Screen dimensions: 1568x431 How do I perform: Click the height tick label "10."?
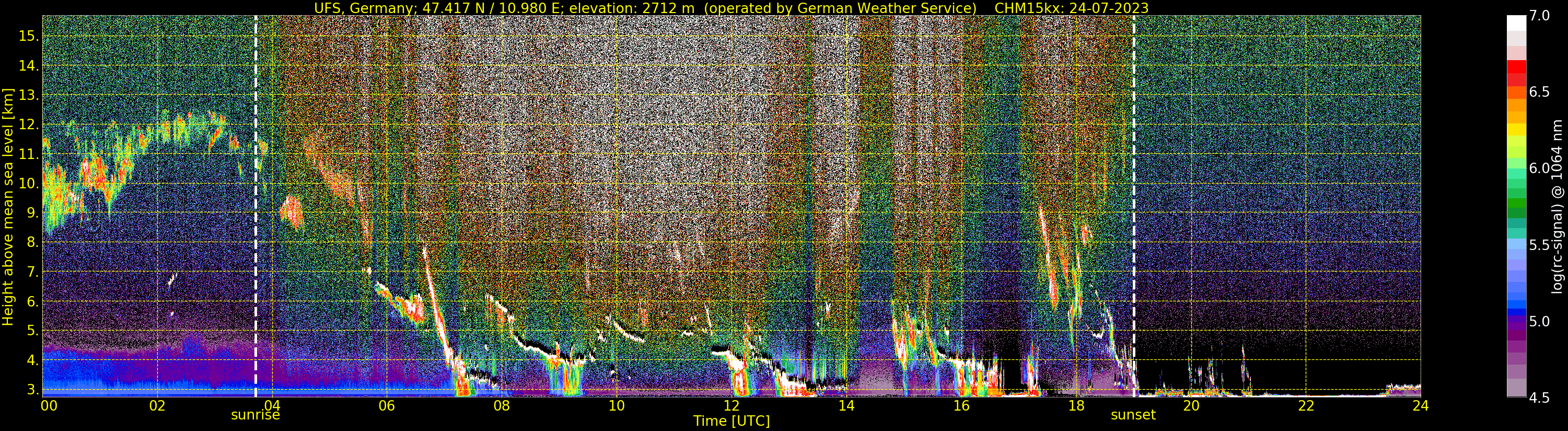click(29, 184)
